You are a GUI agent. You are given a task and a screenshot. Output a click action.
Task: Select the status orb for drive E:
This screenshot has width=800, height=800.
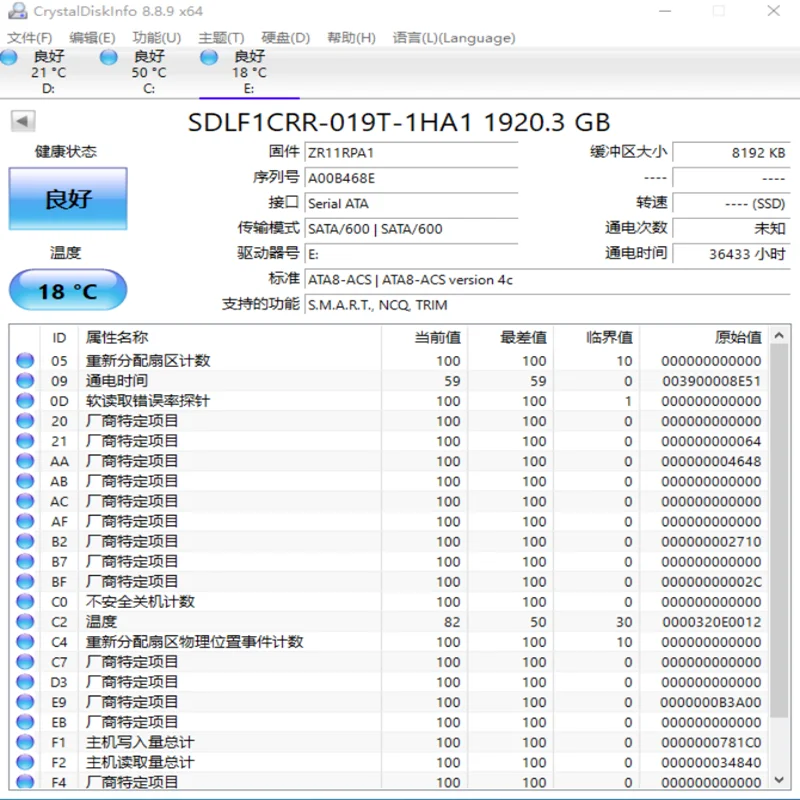click(209, 57)
